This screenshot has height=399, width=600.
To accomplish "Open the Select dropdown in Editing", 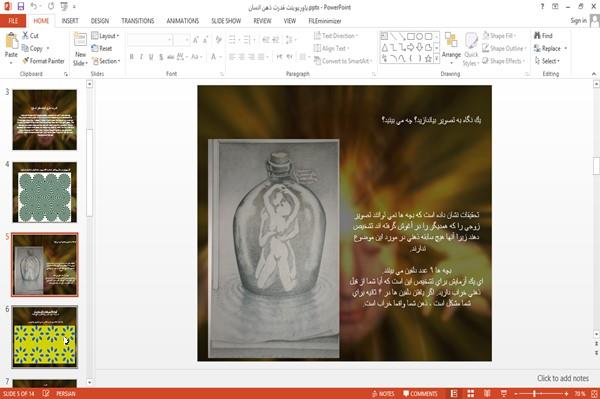I will coord(547,61).
